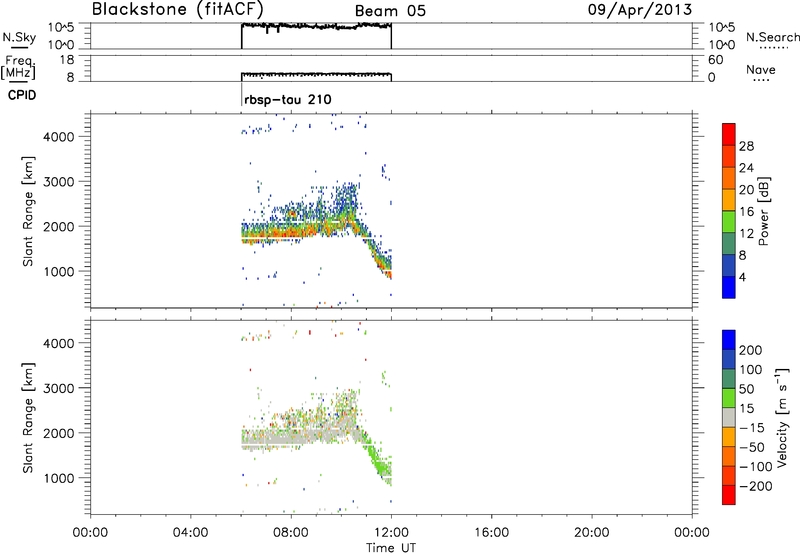Click the '18' frequency axis tick label
This screenshot has height=554, width=800.
point(67,60)
